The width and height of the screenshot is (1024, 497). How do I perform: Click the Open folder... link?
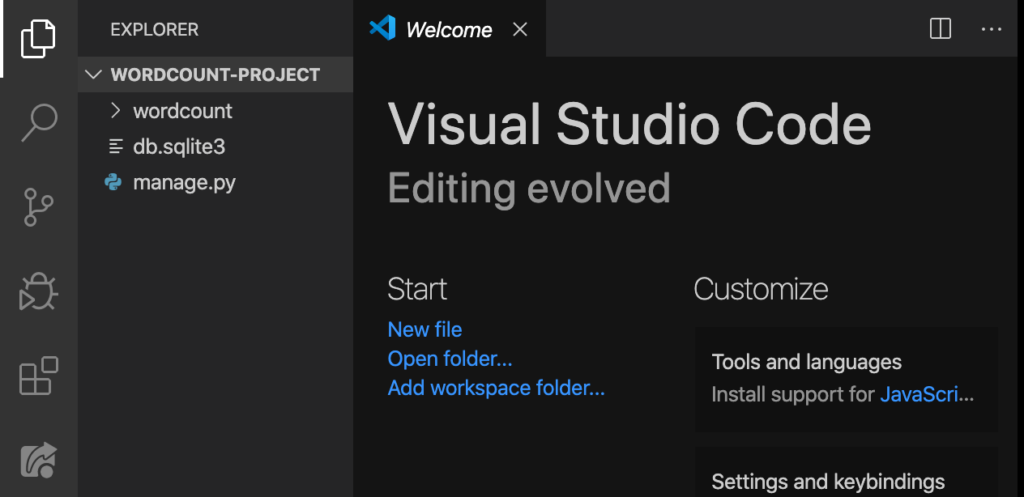pos(450,359)
